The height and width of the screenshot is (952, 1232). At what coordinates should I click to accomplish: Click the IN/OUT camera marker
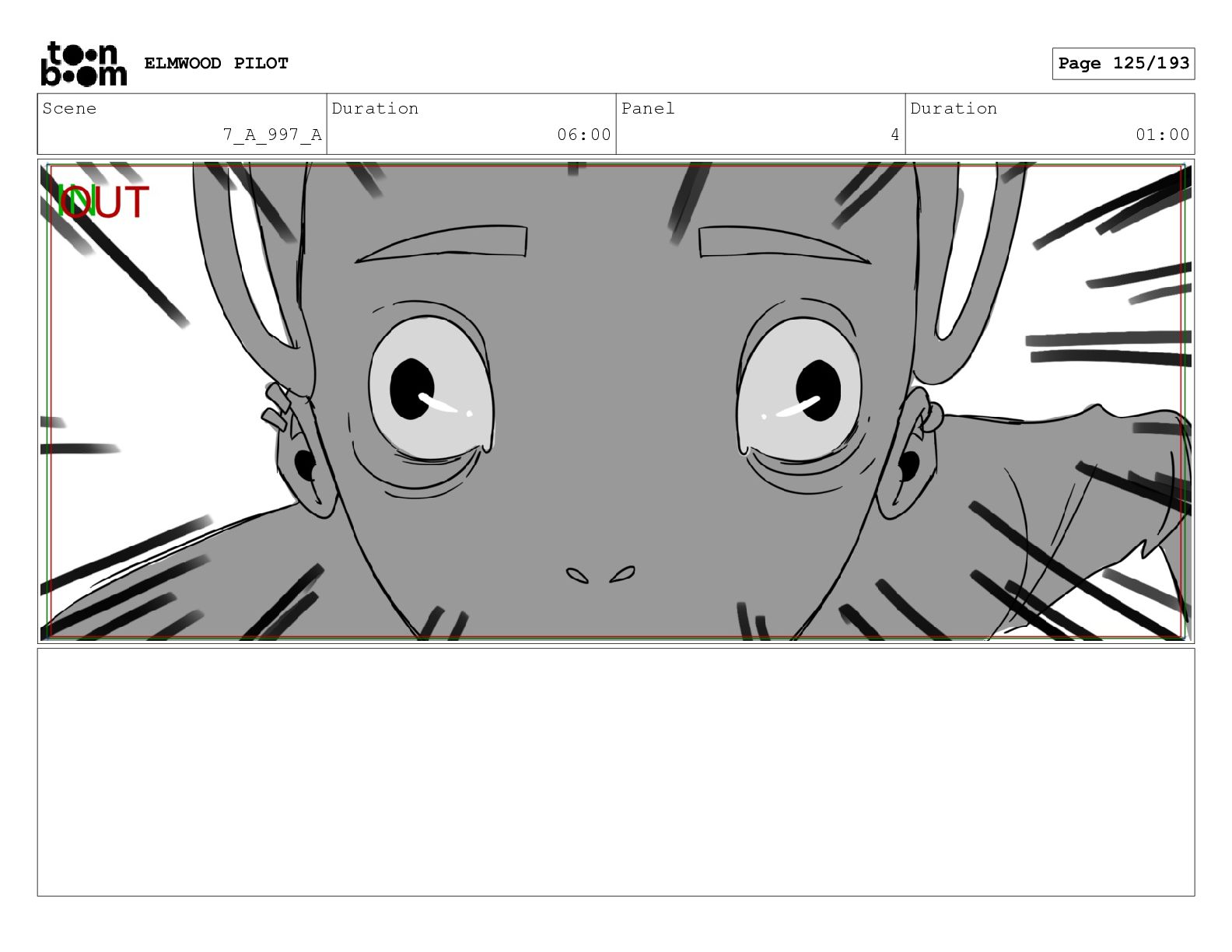point(103,202)
